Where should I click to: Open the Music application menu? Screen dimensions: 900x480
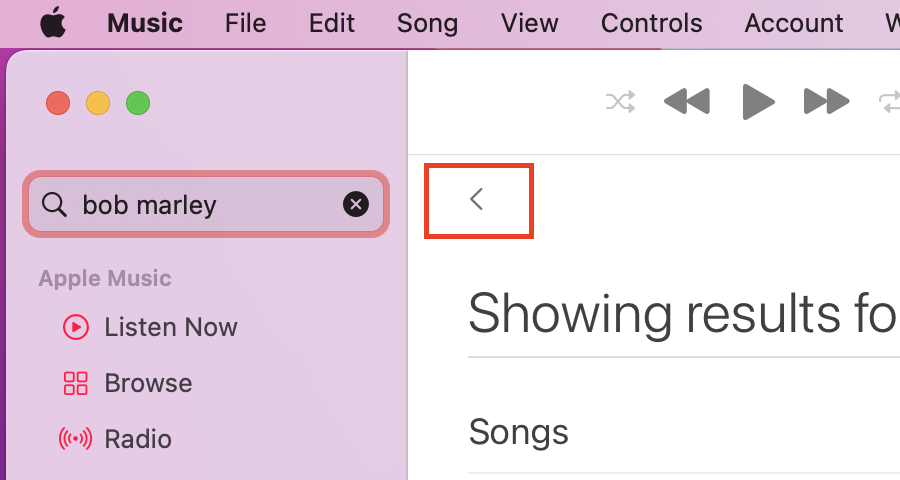pyautogui.click(x=145, y=24)
